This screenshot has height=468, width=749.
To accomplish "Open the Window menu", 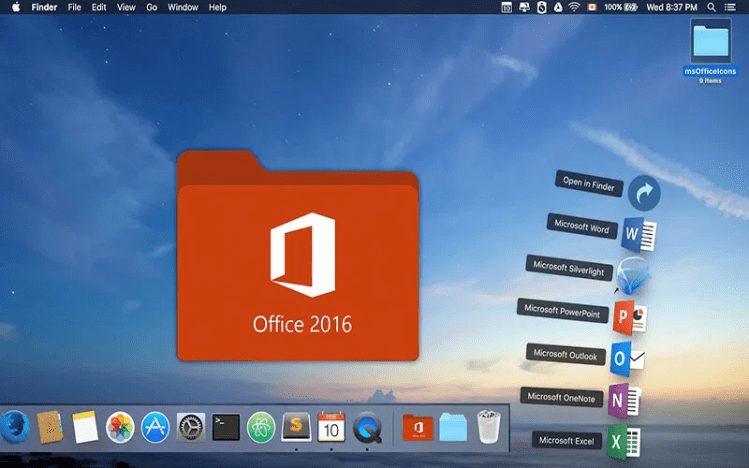I will tap(183, 7).
